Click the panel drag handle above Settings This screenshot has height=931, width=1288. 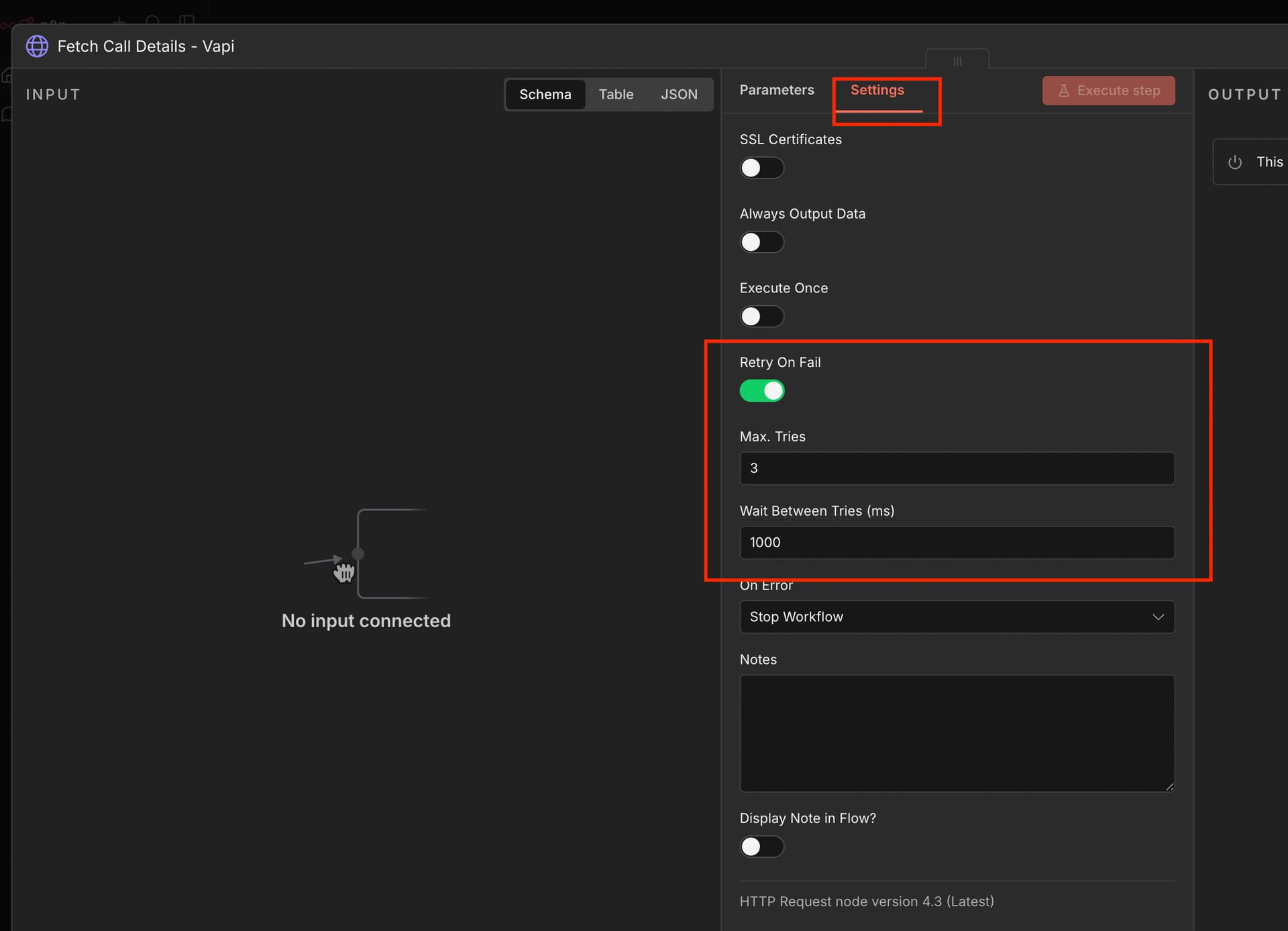957,61
